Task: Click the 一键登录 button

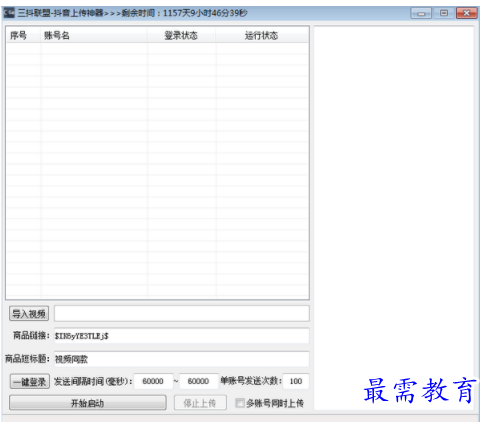Action: point(30,382)
